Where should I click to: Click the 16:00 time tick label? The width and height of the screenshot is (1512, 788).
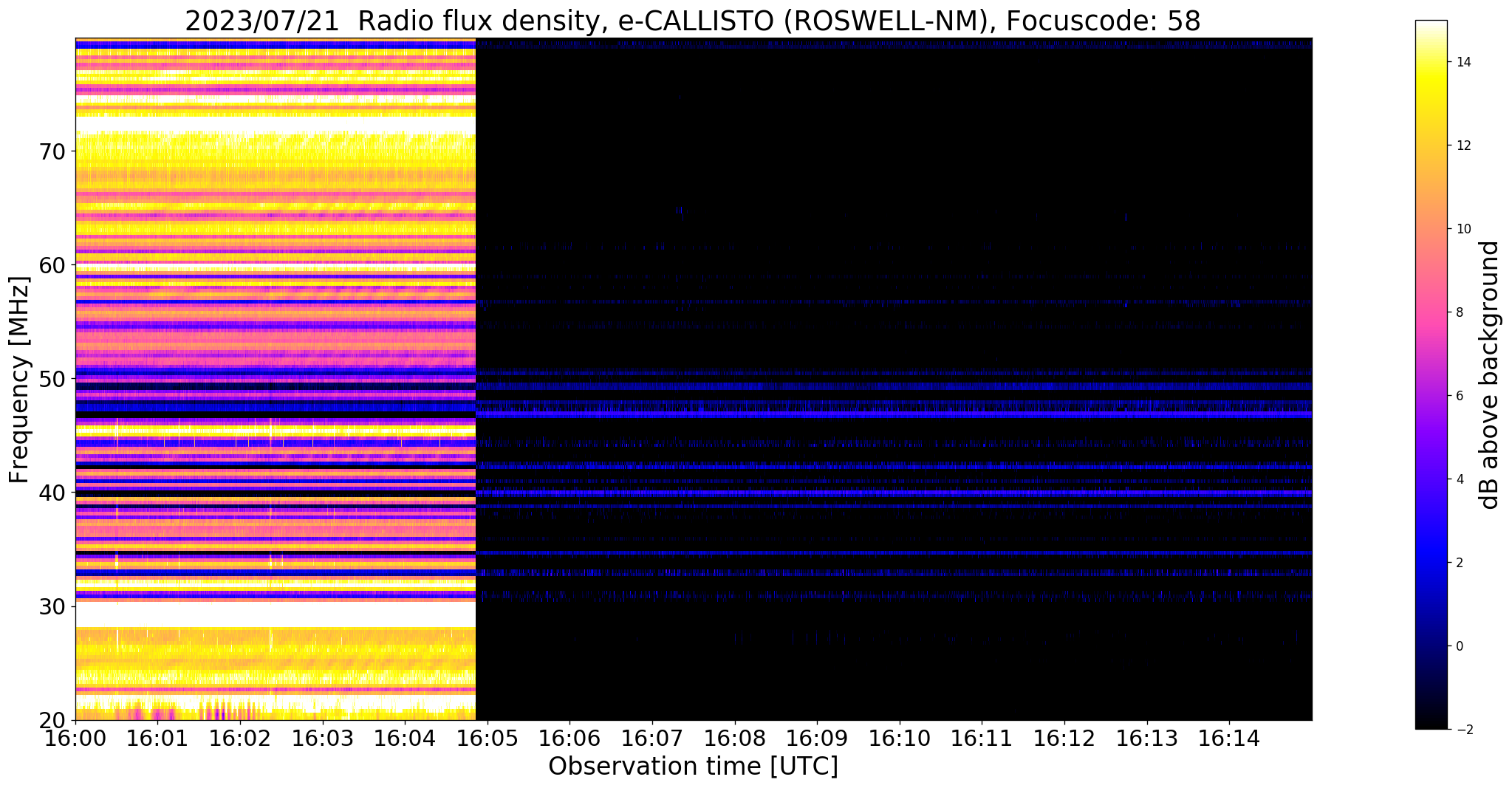(x=75, y=737)
